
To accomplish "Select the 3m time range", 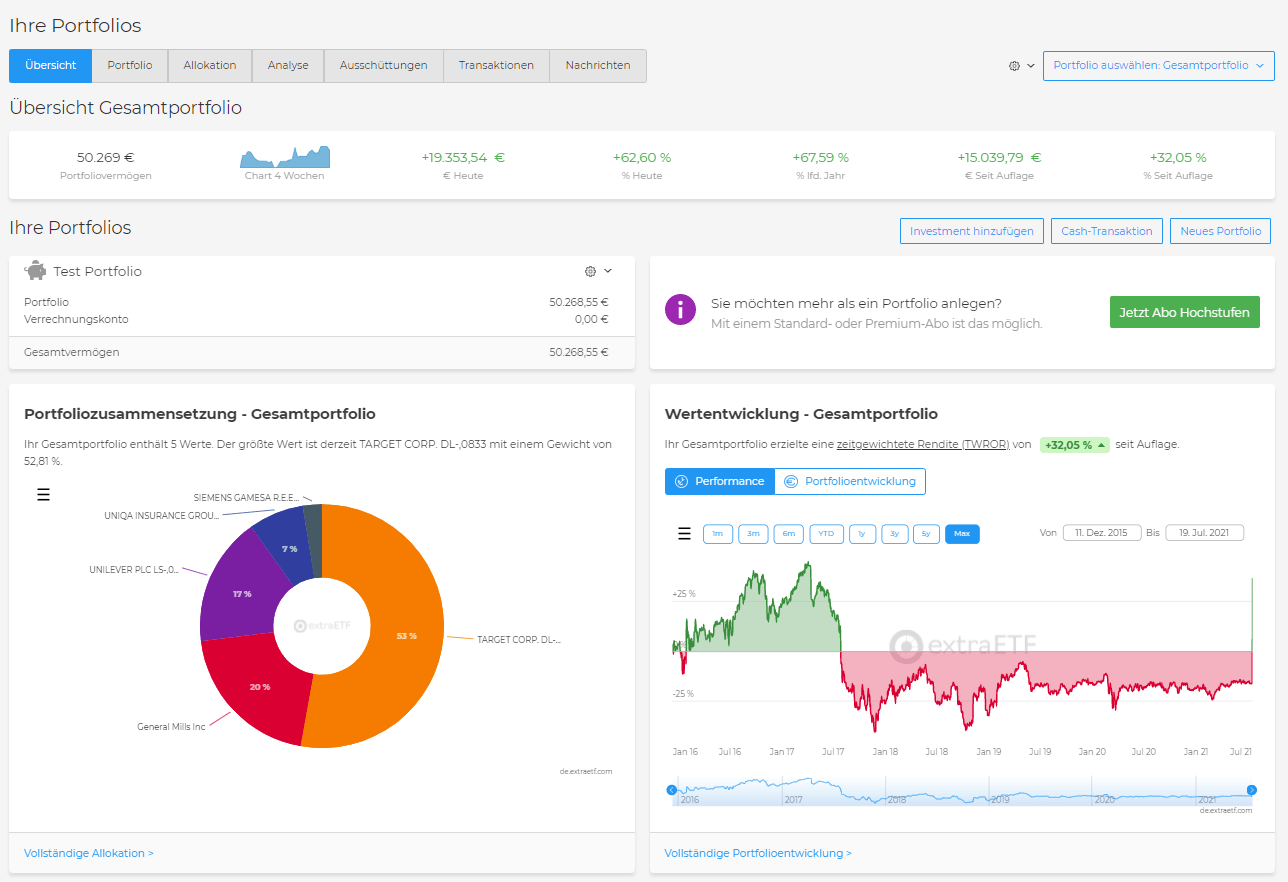I will point(753,534).
